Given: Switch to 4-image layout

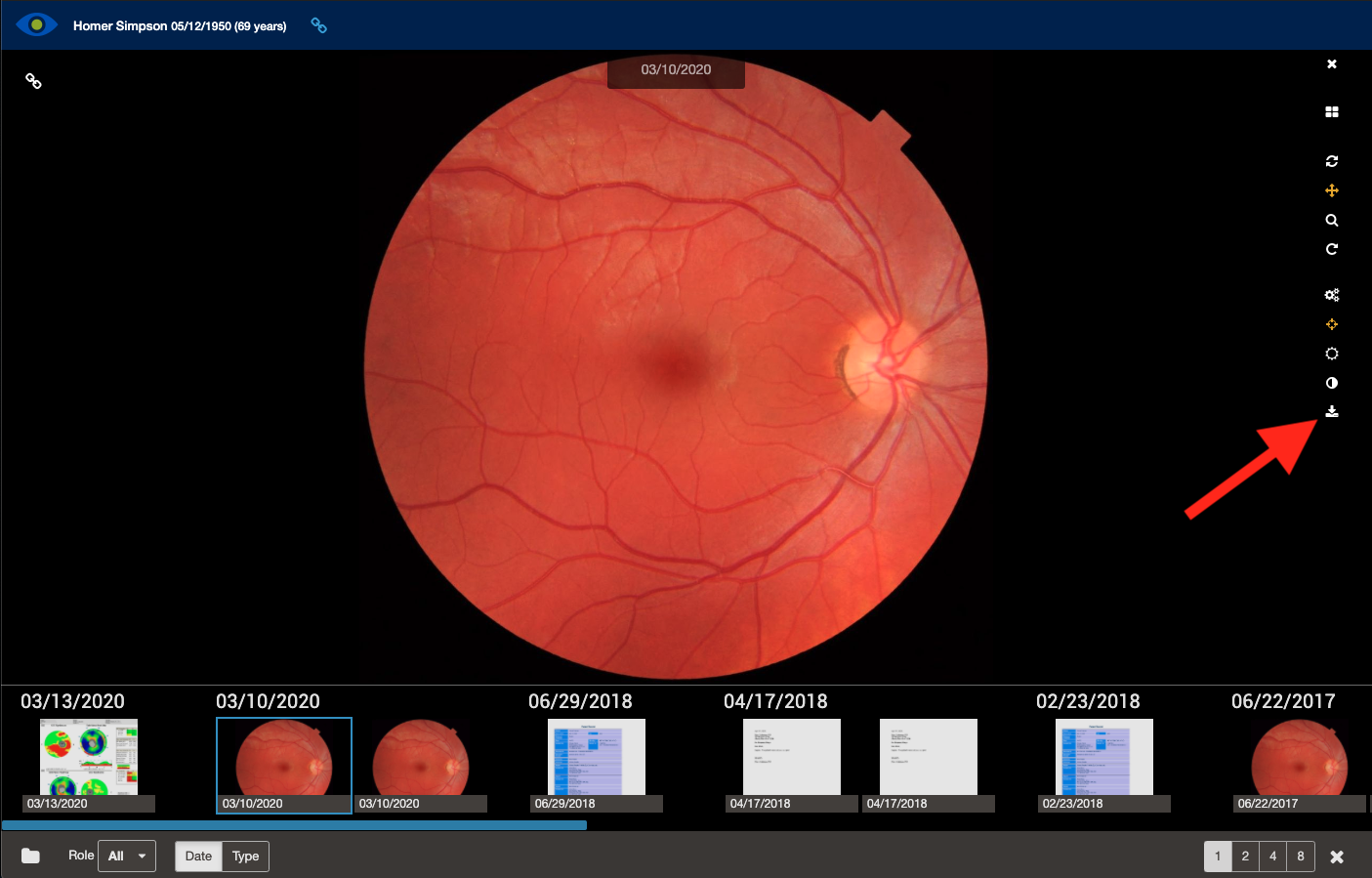Looking at the screenshot, I should click(1272, 857).
